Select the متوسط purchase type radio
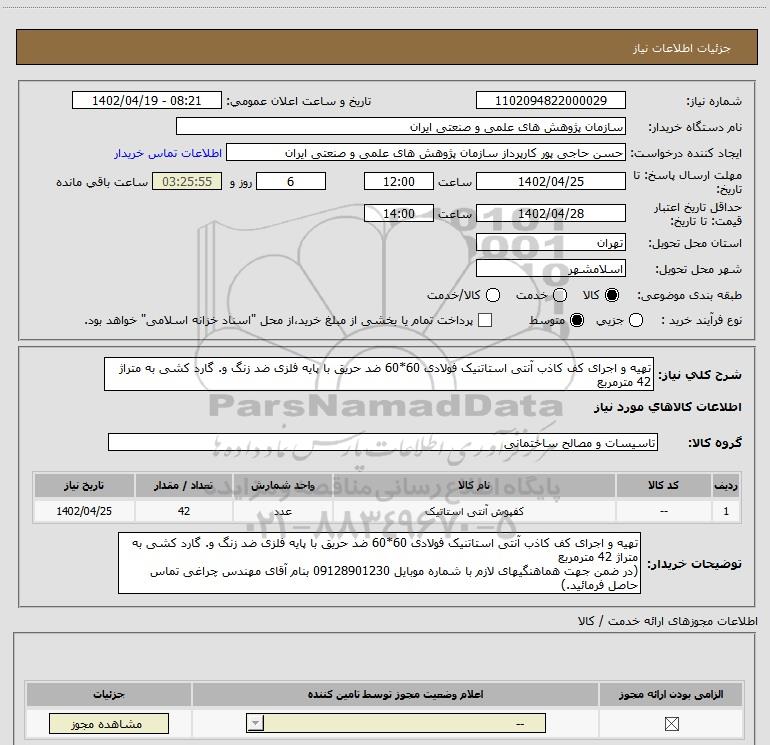770x745 pixels. [x=577, y=321]
